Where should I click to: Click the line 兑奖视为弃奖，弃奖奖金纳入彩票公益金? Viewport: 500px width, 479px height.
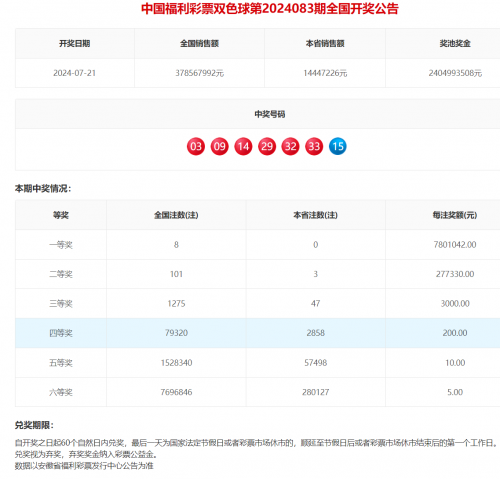coord(86,454)
